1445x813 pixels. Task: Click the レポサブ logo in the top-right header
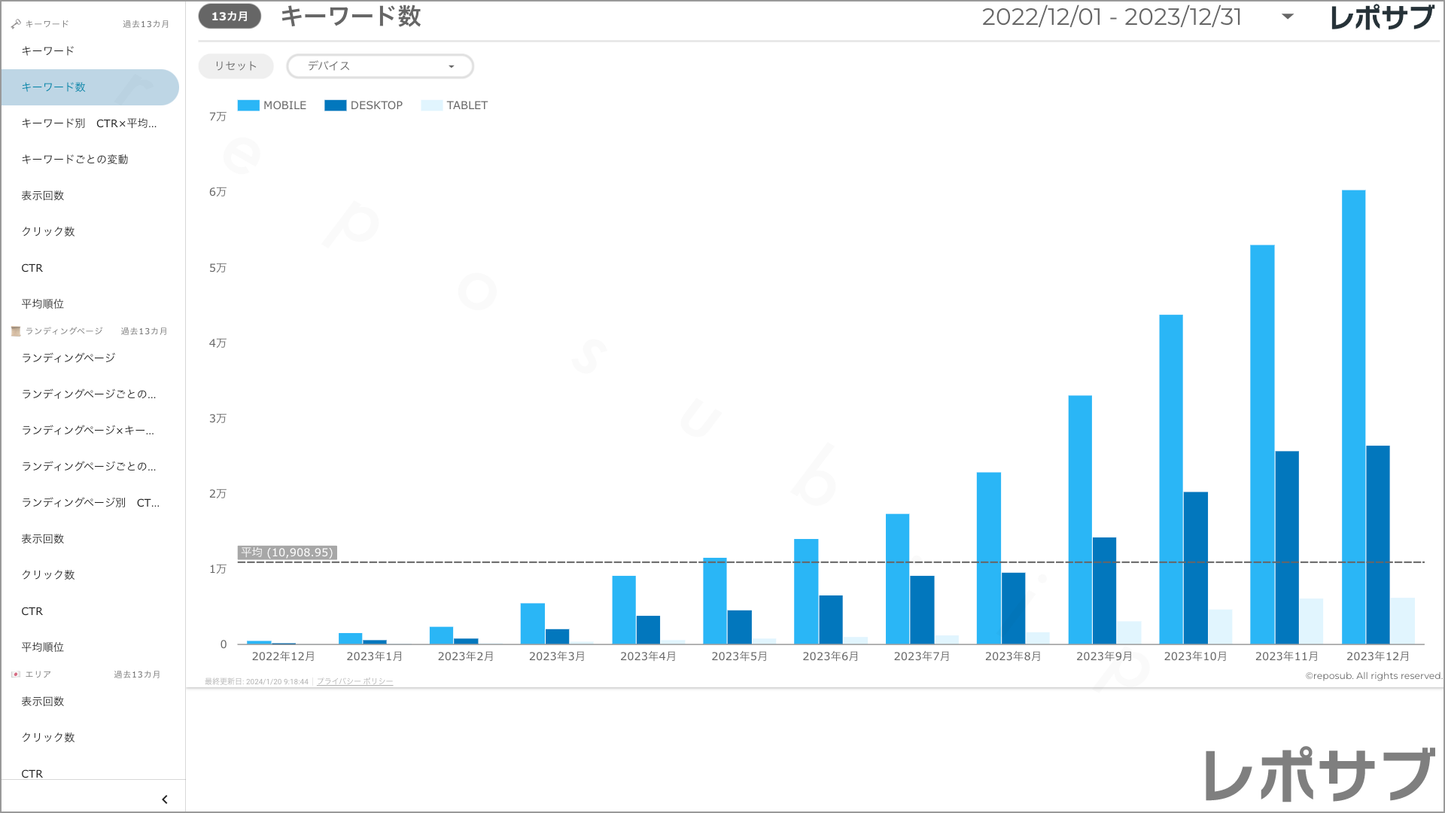[x=1382, y=18]
